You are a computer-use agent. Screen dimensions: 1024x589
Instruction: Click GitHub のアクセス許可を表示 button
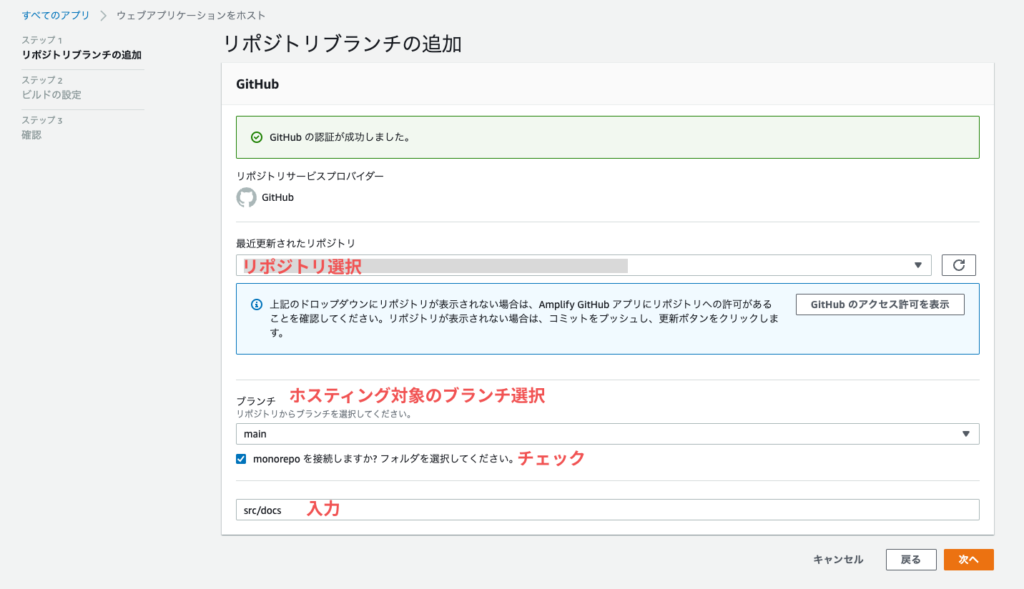click(x=880, y=304)
